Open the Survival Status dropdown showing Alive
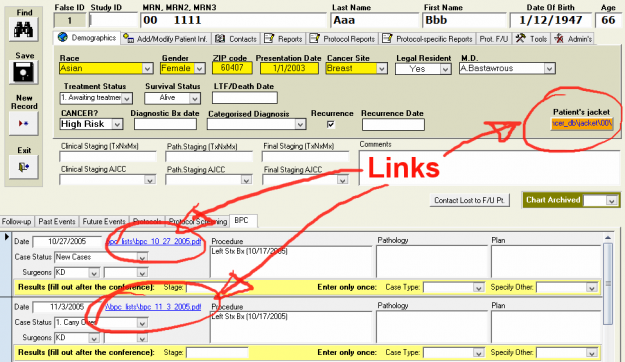The height and width of the screenshot is (362, 625). (x=195, y=98)
